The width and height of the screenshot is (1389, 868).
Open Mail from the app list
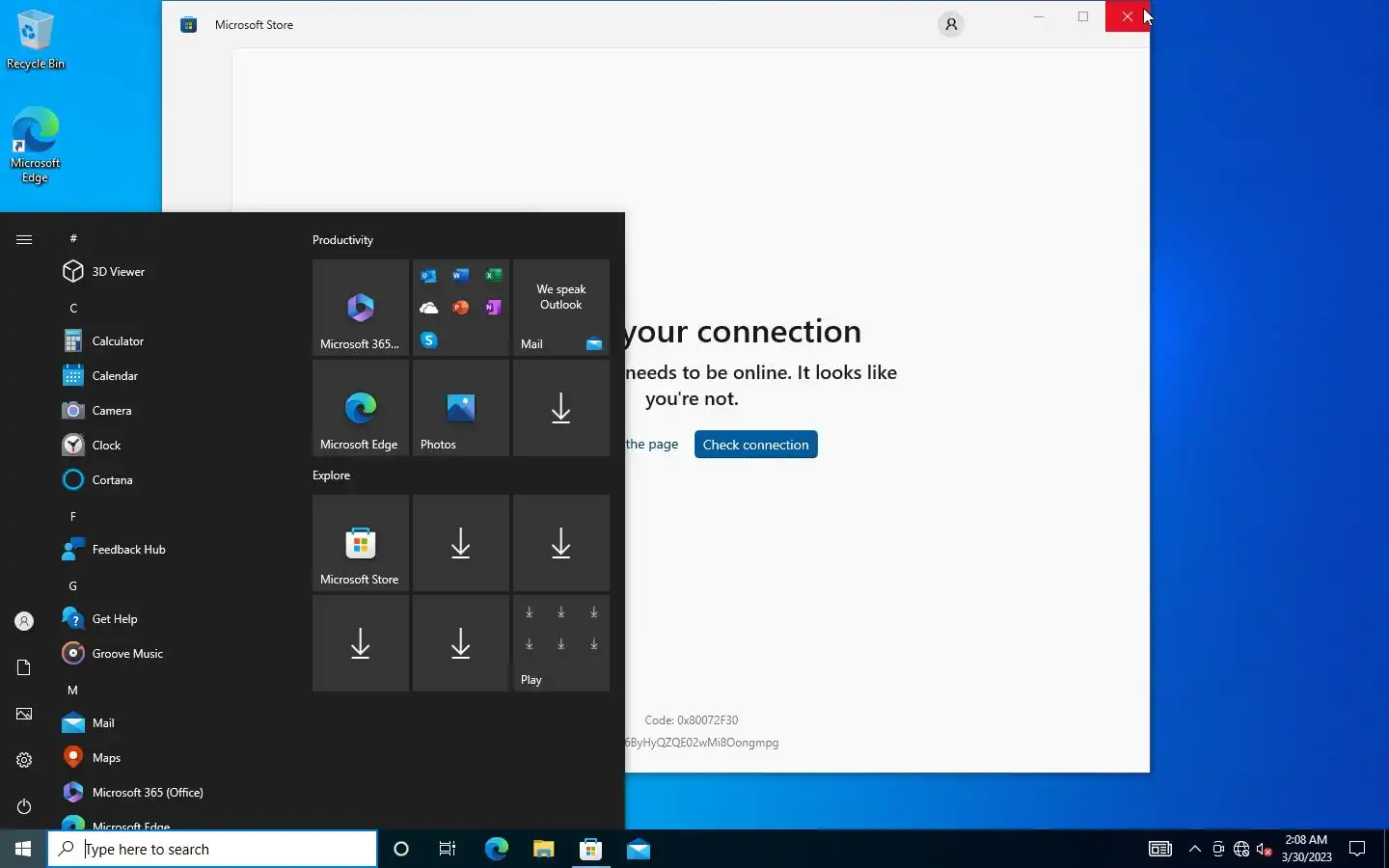point(174,723)
